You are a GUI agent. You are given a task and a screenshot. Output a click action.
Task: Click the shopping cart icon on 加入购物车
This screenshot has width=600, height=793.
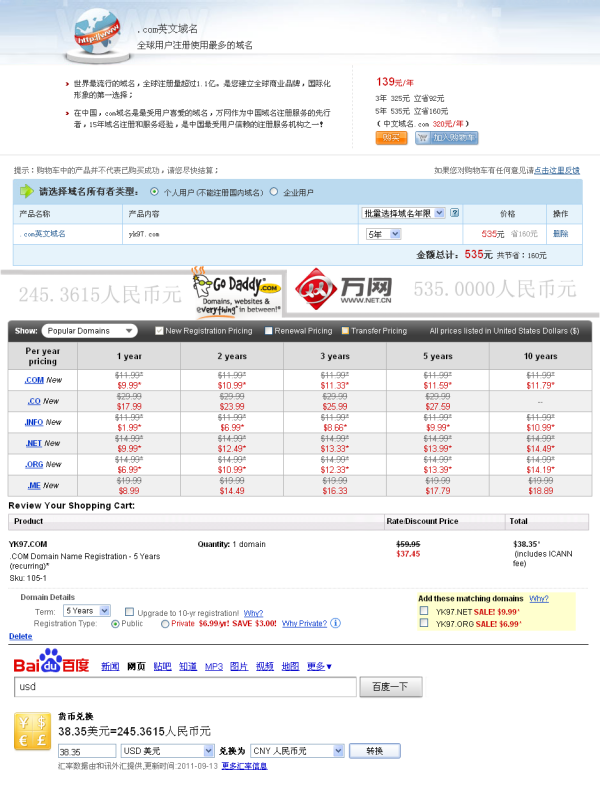[x=423, y=138]
